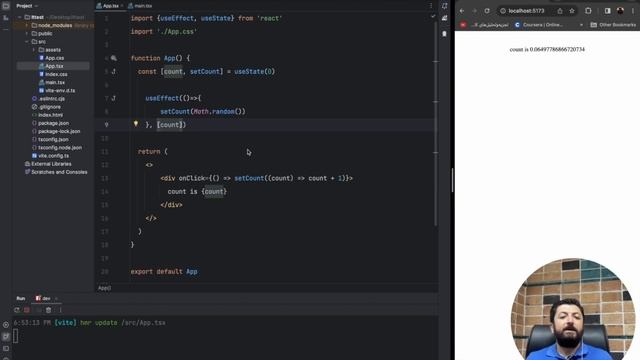Image resolution: width=640 pixels, height=360 pixels.
Task: Expand the node_modules folder
Action: pyautogui.click(x=27, y=25)
